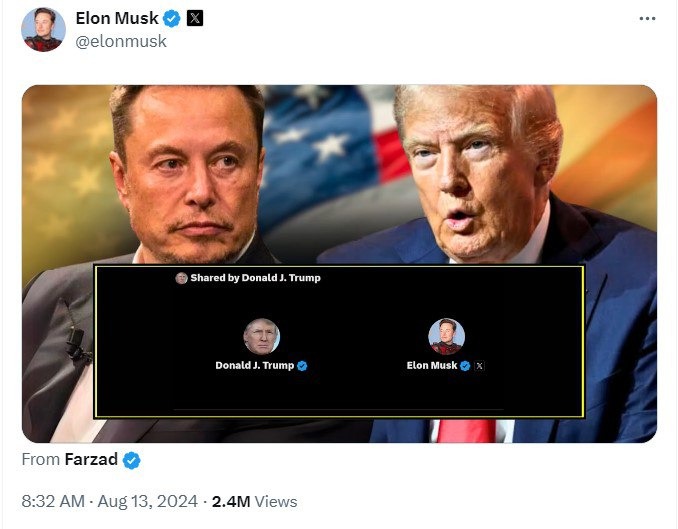Click the small avatar beside 'Shared by' text
Screen dimensions: 678x529
pos(181,278)
